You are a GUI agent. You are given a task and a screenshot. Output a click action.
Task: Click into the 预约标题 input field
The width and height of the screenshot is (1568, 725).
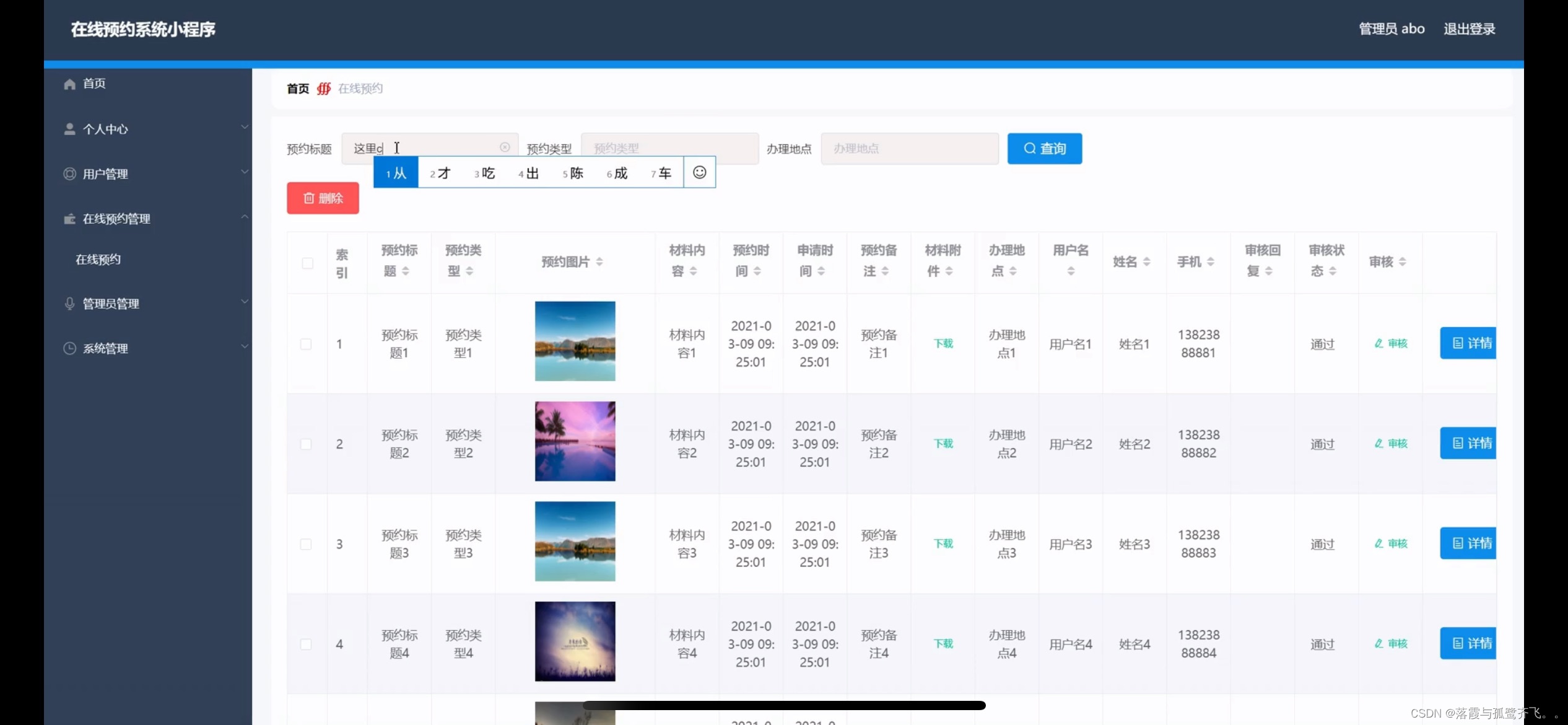[x=430, y=148]
